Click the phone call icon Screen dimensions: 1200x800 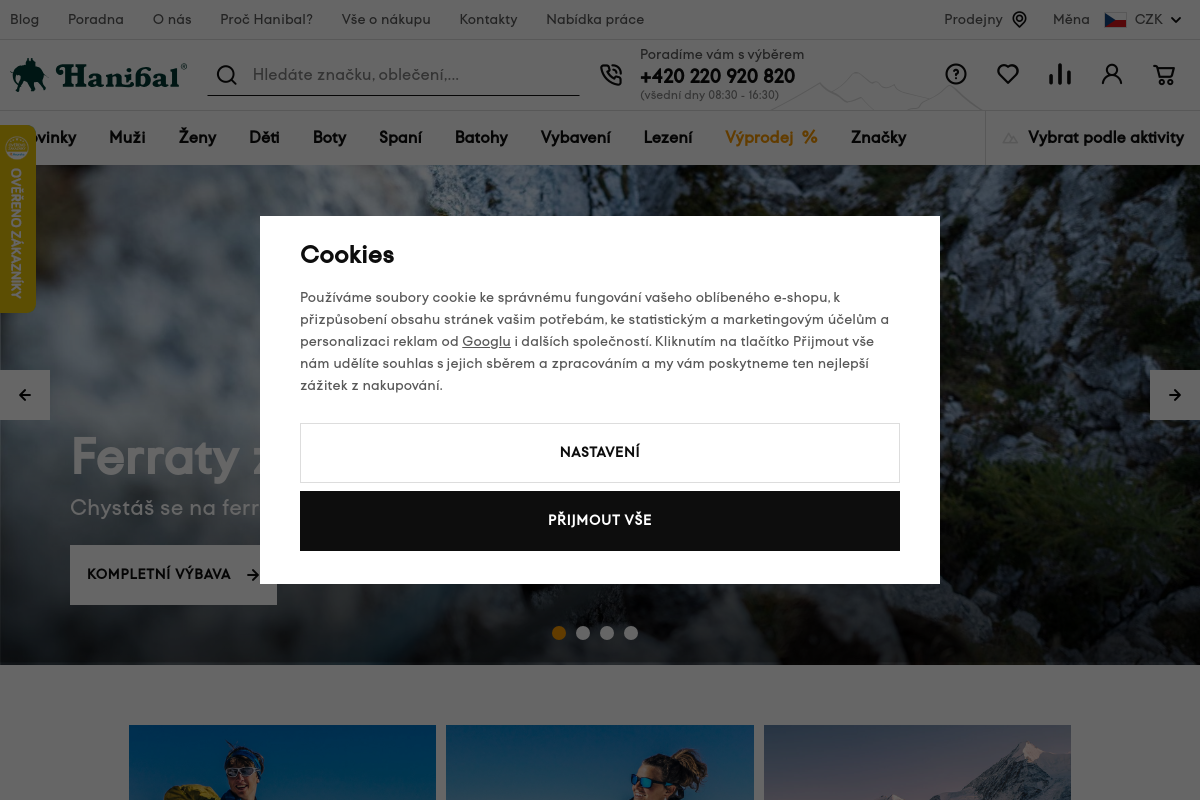click(x=611, y=75)
